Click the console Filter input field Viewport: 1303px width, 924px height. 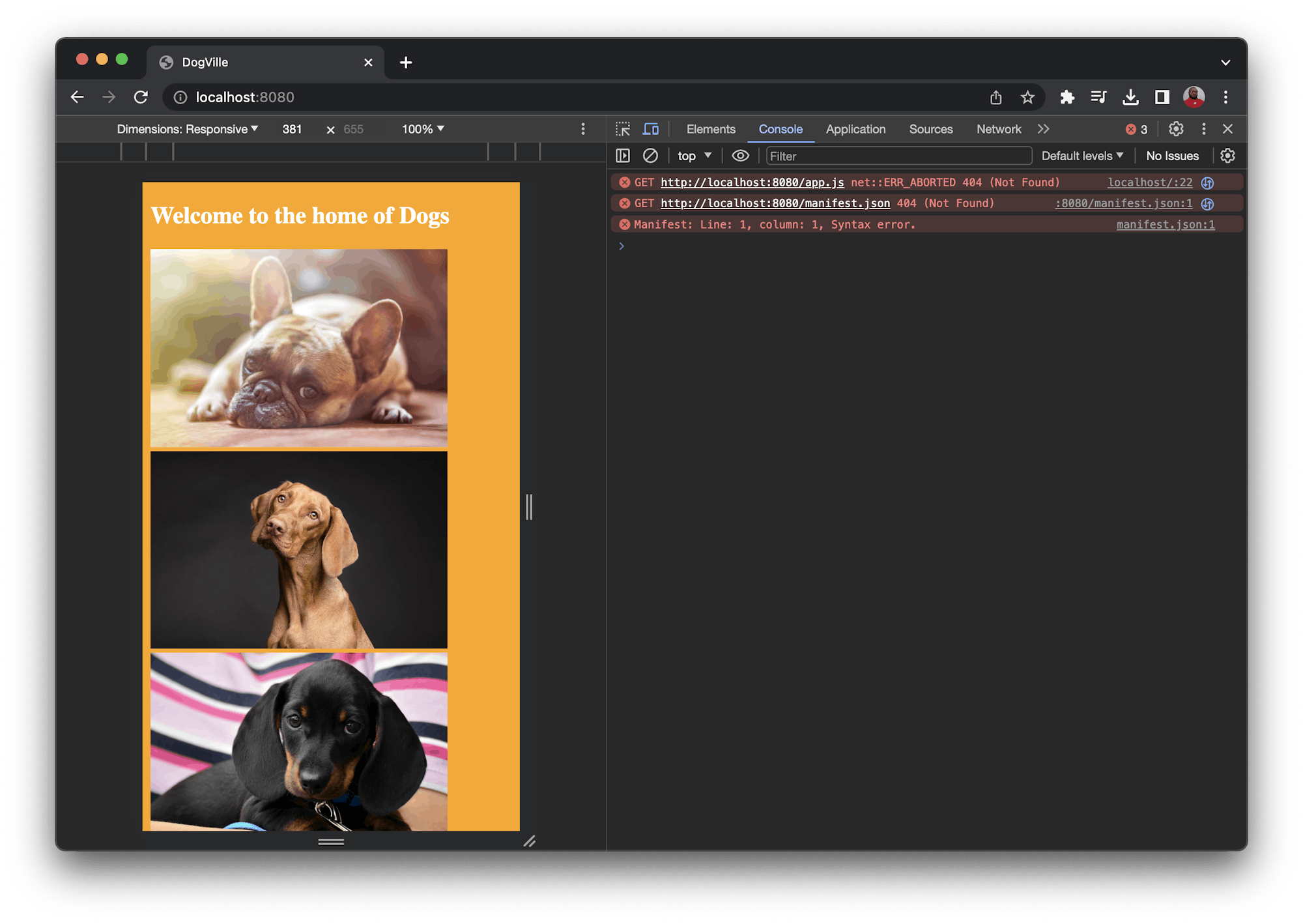[x=899, y=156]
